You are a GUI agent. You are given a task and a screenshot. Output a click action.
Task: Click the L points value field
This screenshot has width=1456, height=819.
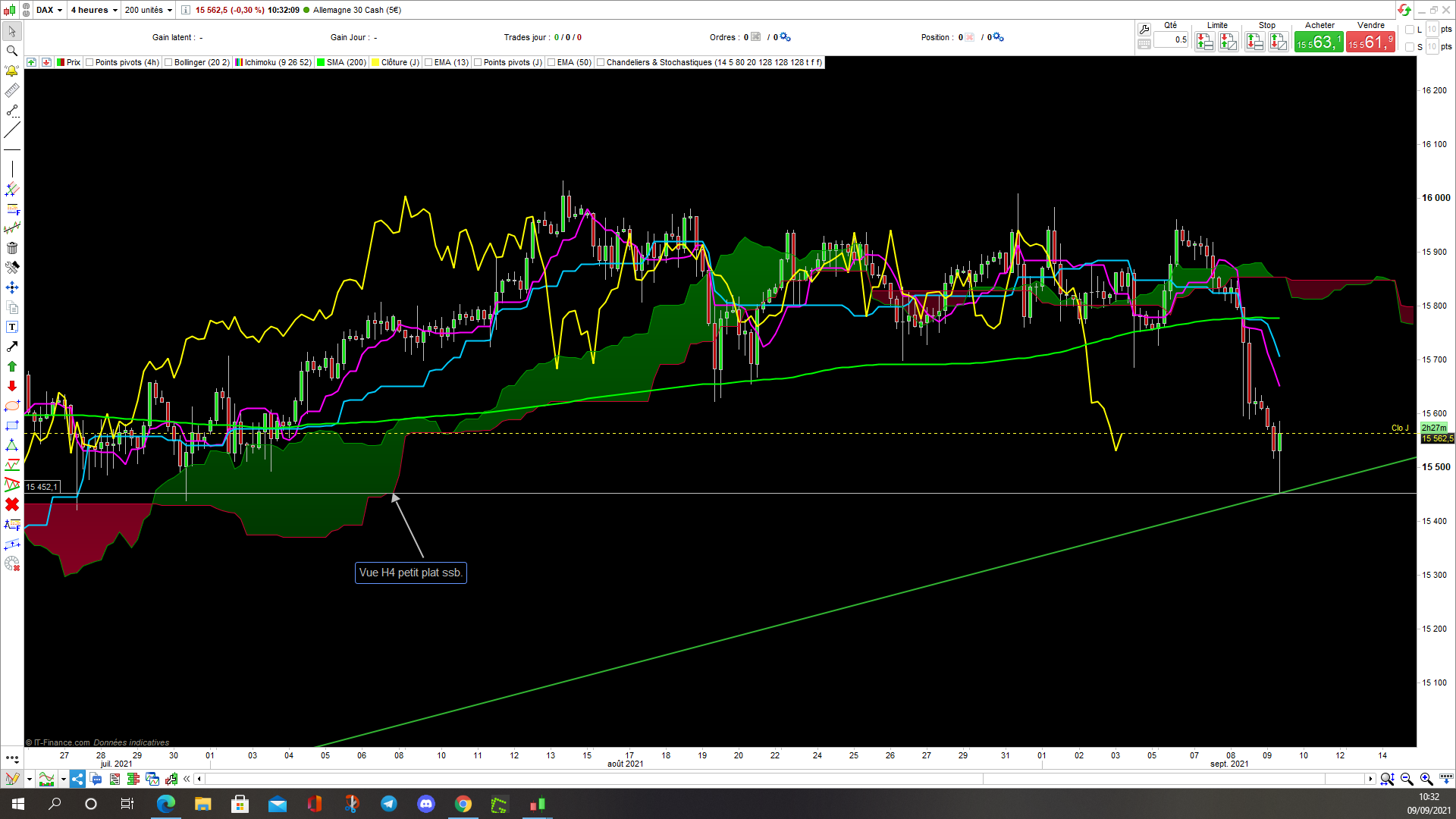[1432, 30]
